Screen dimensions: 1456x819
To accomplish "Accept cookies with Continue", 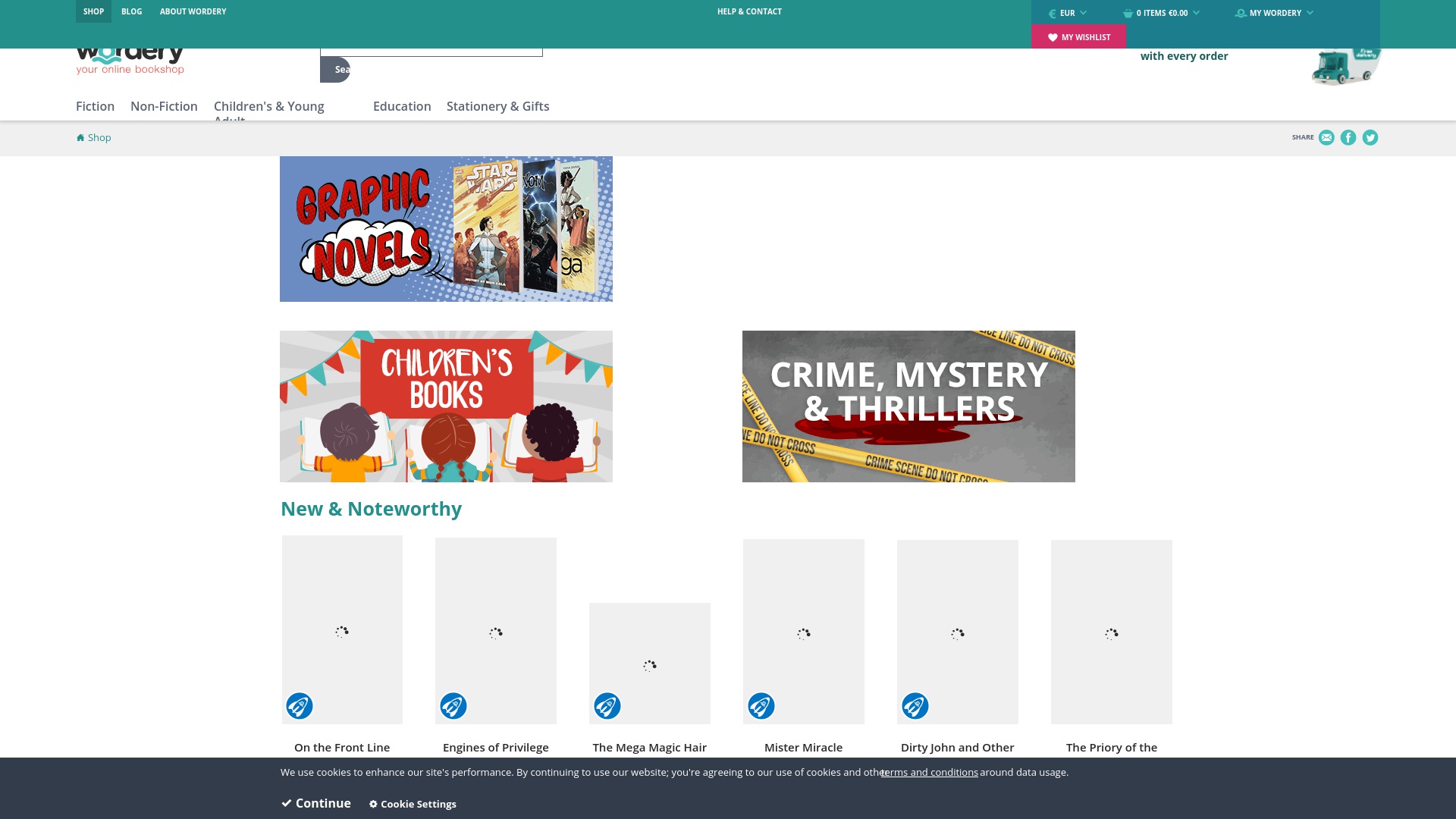I will tap(316, 803).
